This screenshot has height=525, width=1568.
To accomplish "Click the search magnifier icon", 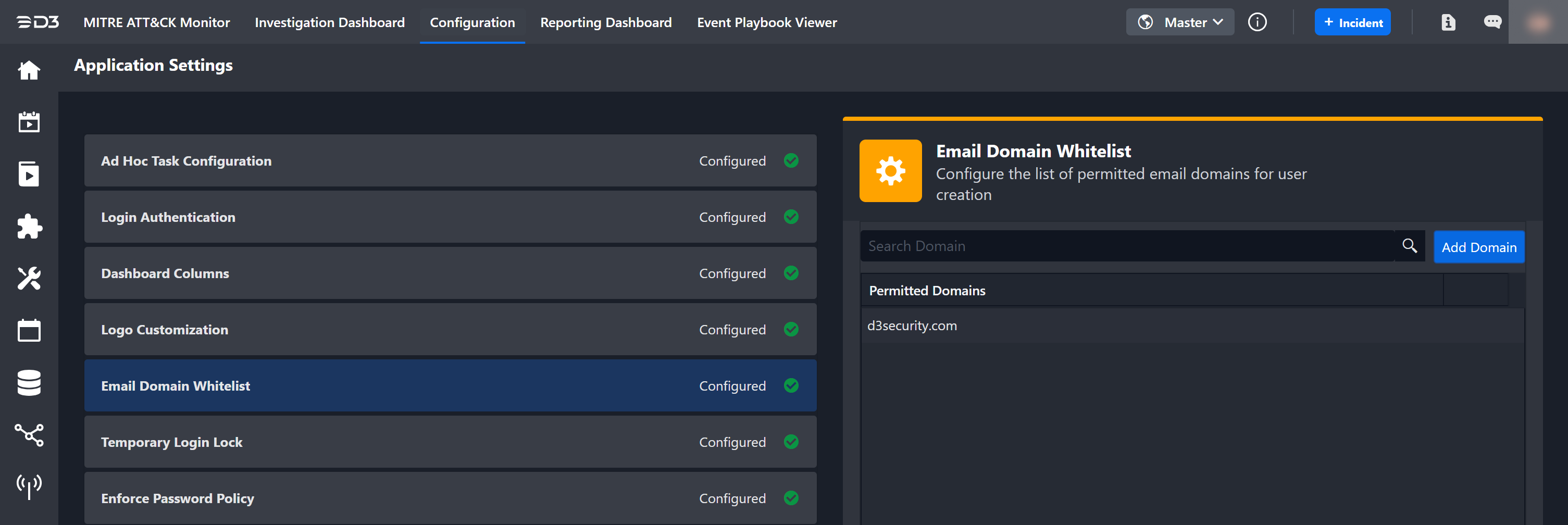I will [x=1409, y=246].
